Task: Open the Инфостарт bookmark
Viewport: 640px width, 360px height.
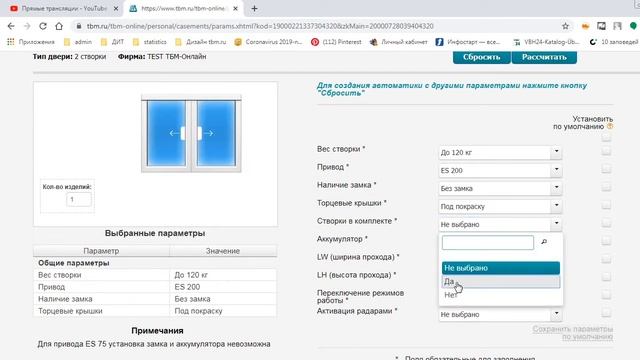Action: [x=467, y=42]
